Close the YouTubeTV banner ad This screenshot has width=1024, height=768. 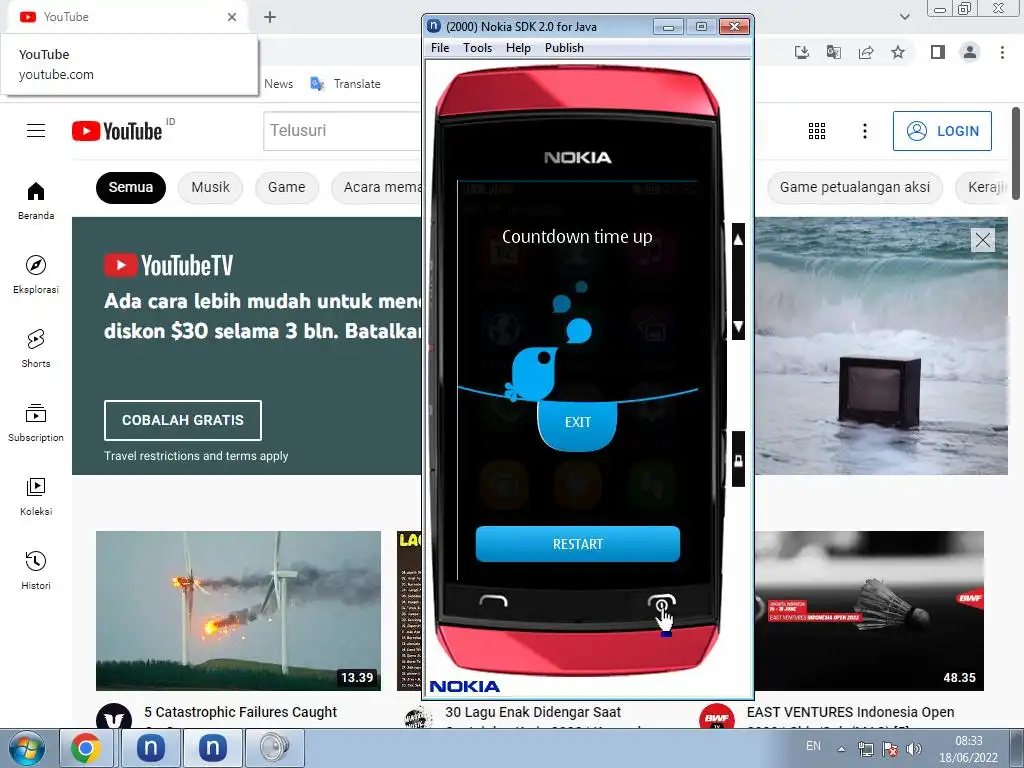click(983, 240)
